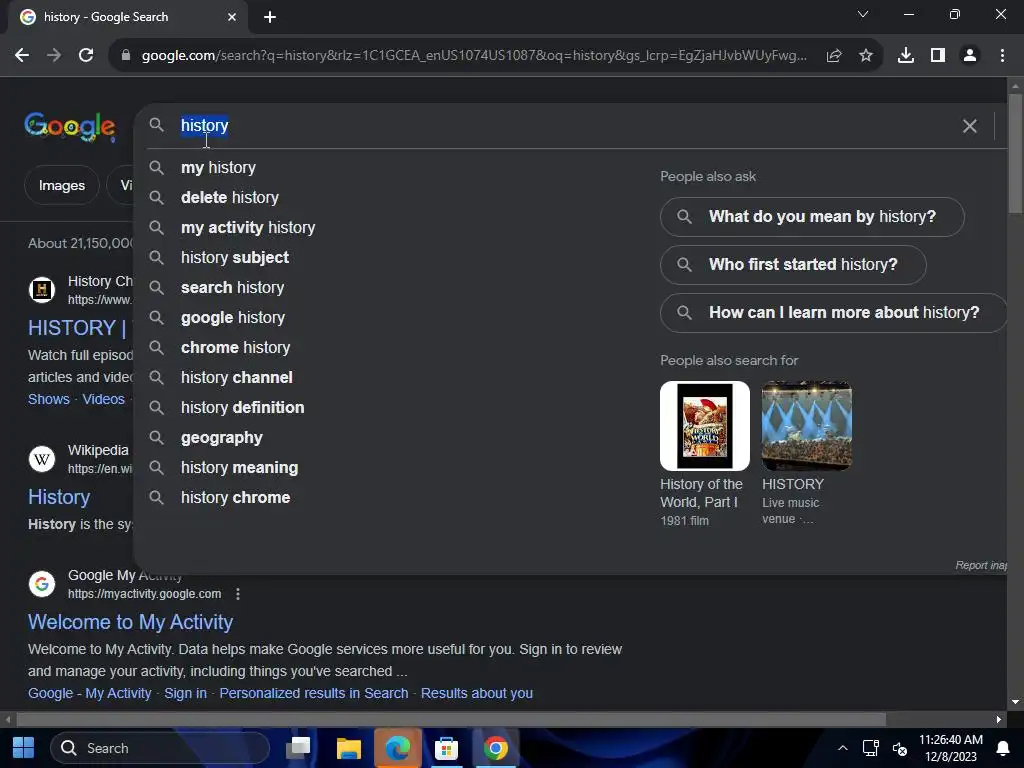Open Microsoft Edge from the taskbar
Image resolution: width=1024 pixels, height=768 pixels.
[x=397, y=748]
